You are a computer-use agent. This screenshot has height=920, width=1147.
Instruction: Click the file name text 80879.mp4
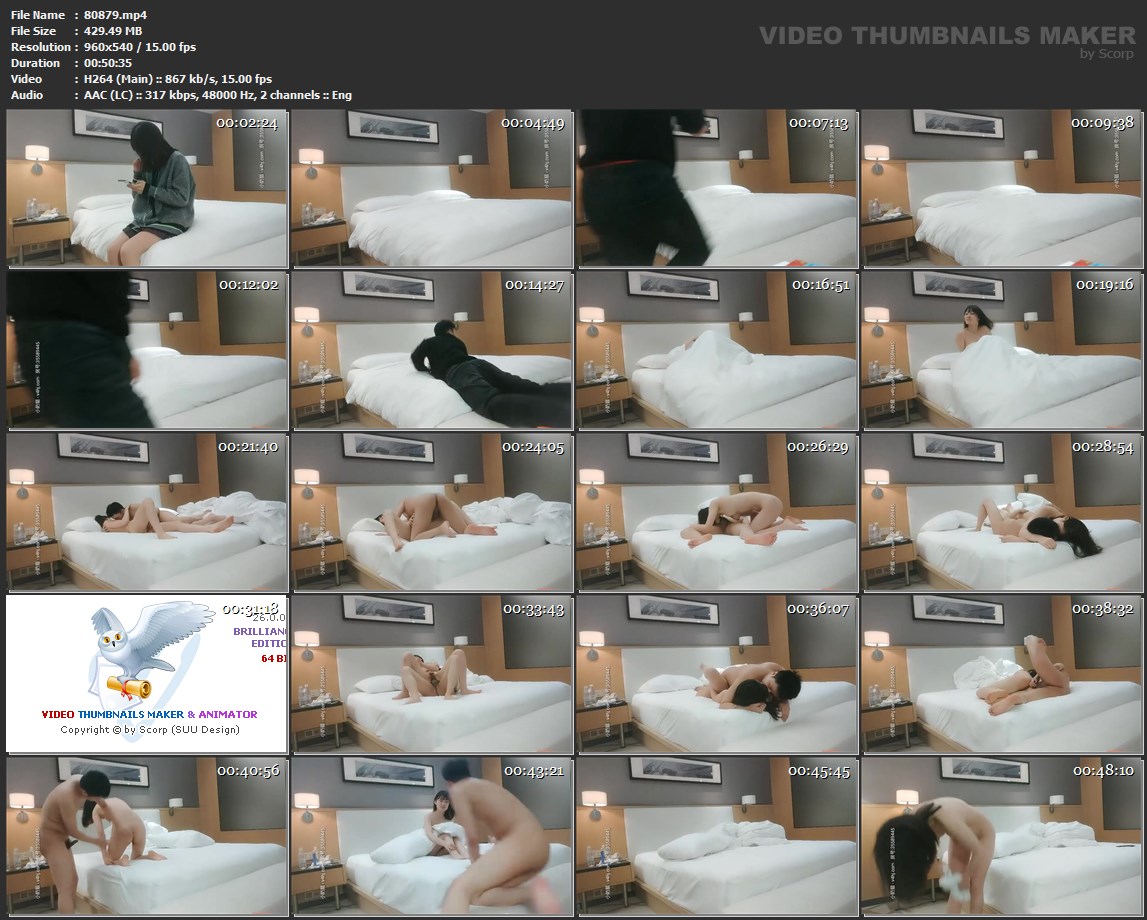coord(116,15)
